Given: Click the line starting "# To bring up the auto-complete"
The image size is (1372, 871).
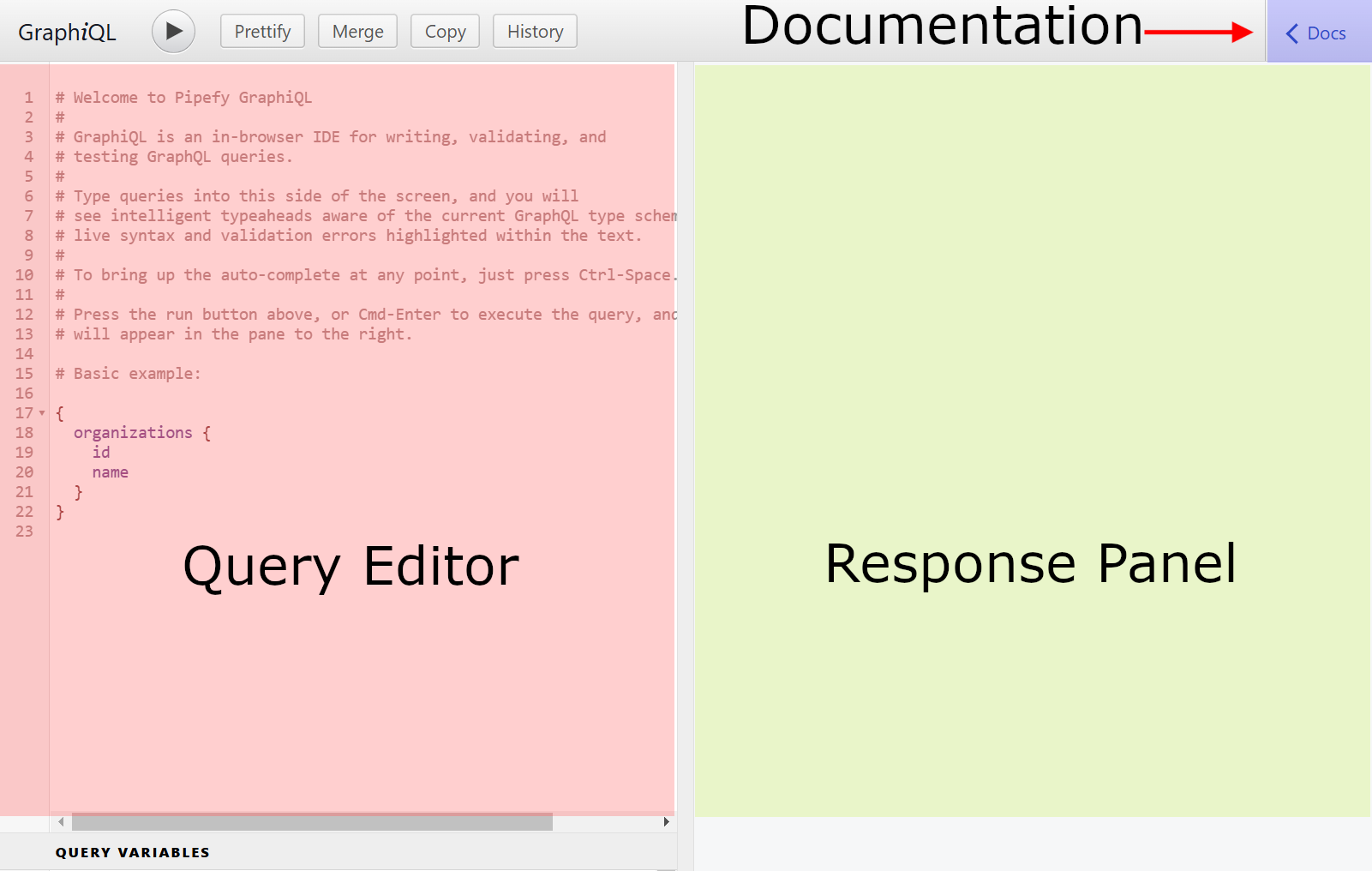Looking at the screenshot, I should point(367,275).
